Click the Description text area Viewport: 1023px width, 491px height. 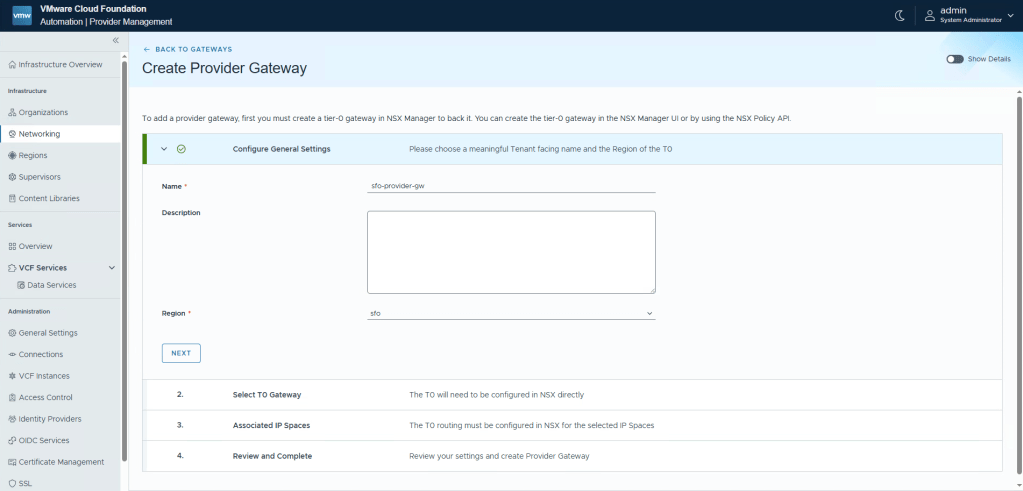click(511, 252)
